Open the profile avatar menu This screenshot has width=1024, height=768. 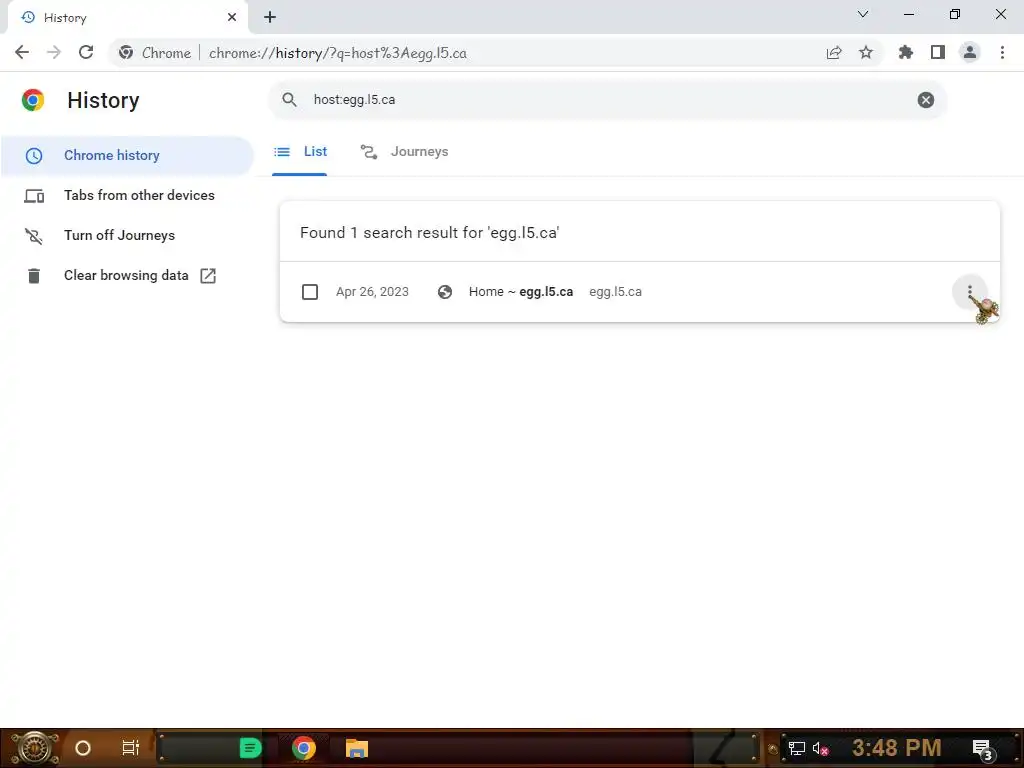coord(970,53)
